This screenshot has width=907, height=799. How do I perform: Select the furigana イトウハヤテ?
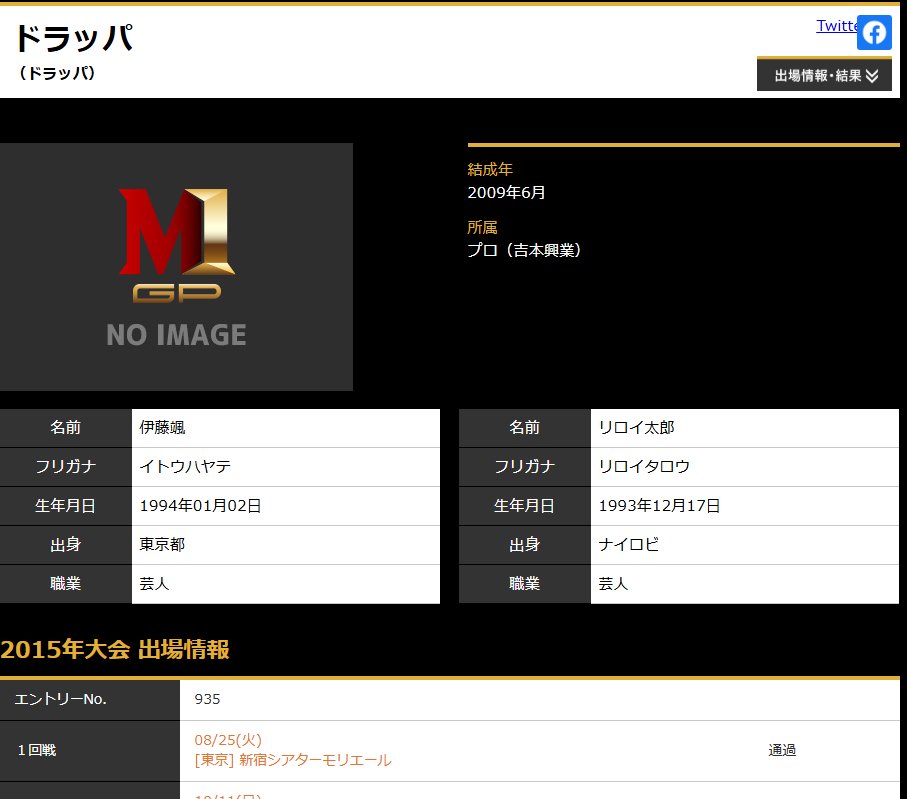point(185,466)
